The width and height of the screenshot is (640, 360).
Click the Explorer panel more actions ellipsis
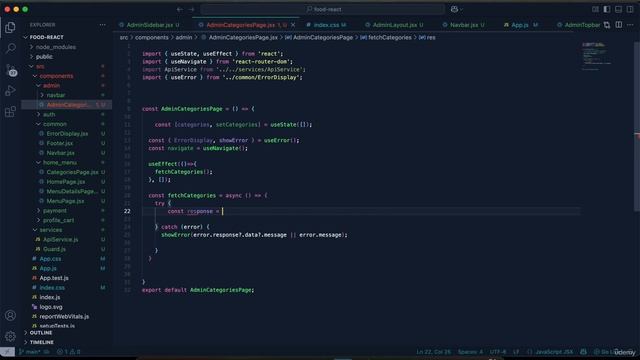coord(102,25)
